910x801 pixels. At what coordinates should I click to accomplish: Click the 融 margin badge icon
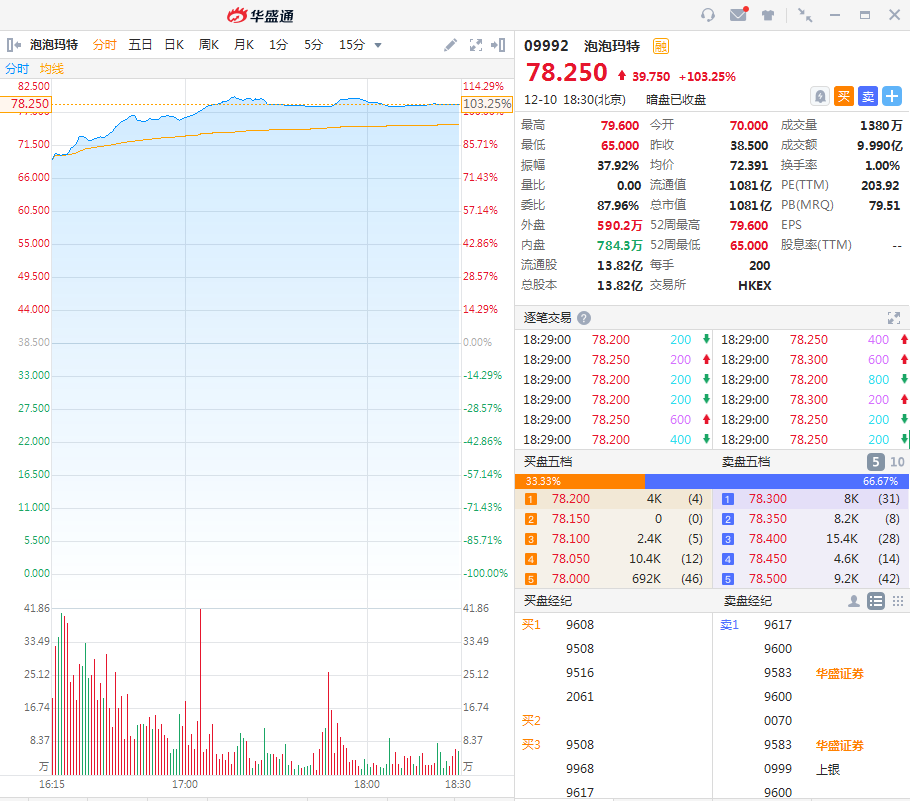click(x=660, y=46)
